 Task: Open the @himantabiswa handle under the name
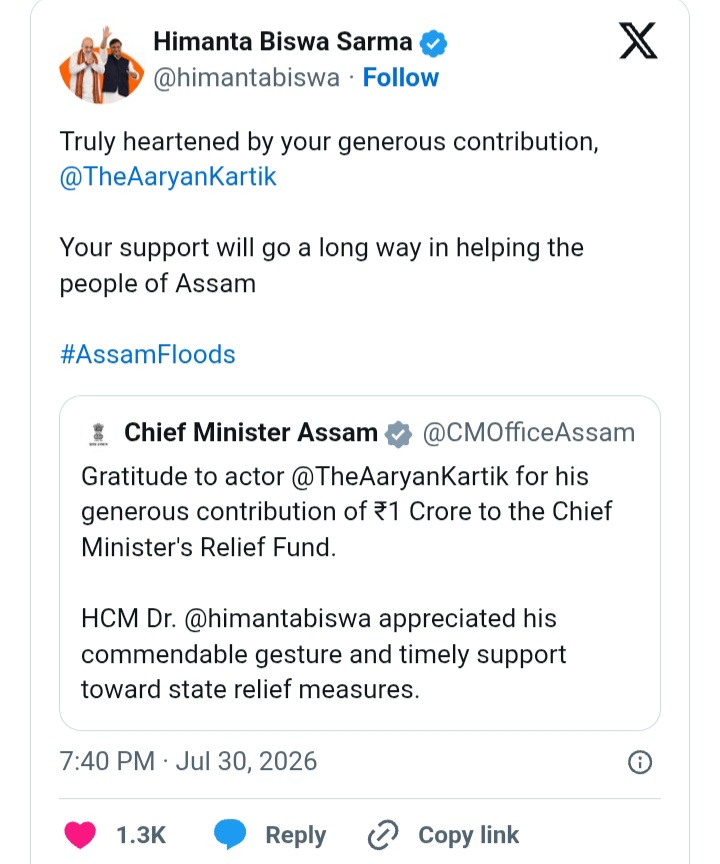point(246,78)
